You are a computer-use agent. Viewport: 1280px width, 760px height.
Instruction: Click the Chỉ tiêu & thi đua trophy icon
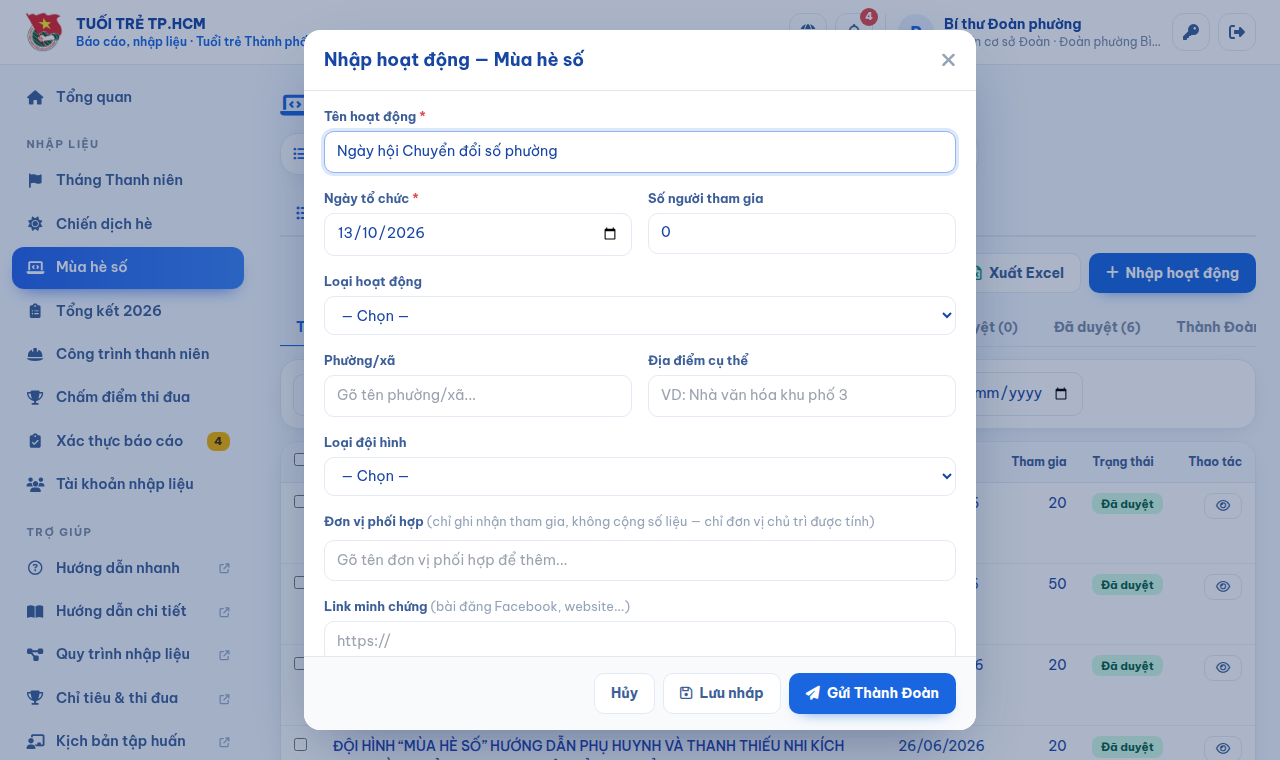coord(35,698)
